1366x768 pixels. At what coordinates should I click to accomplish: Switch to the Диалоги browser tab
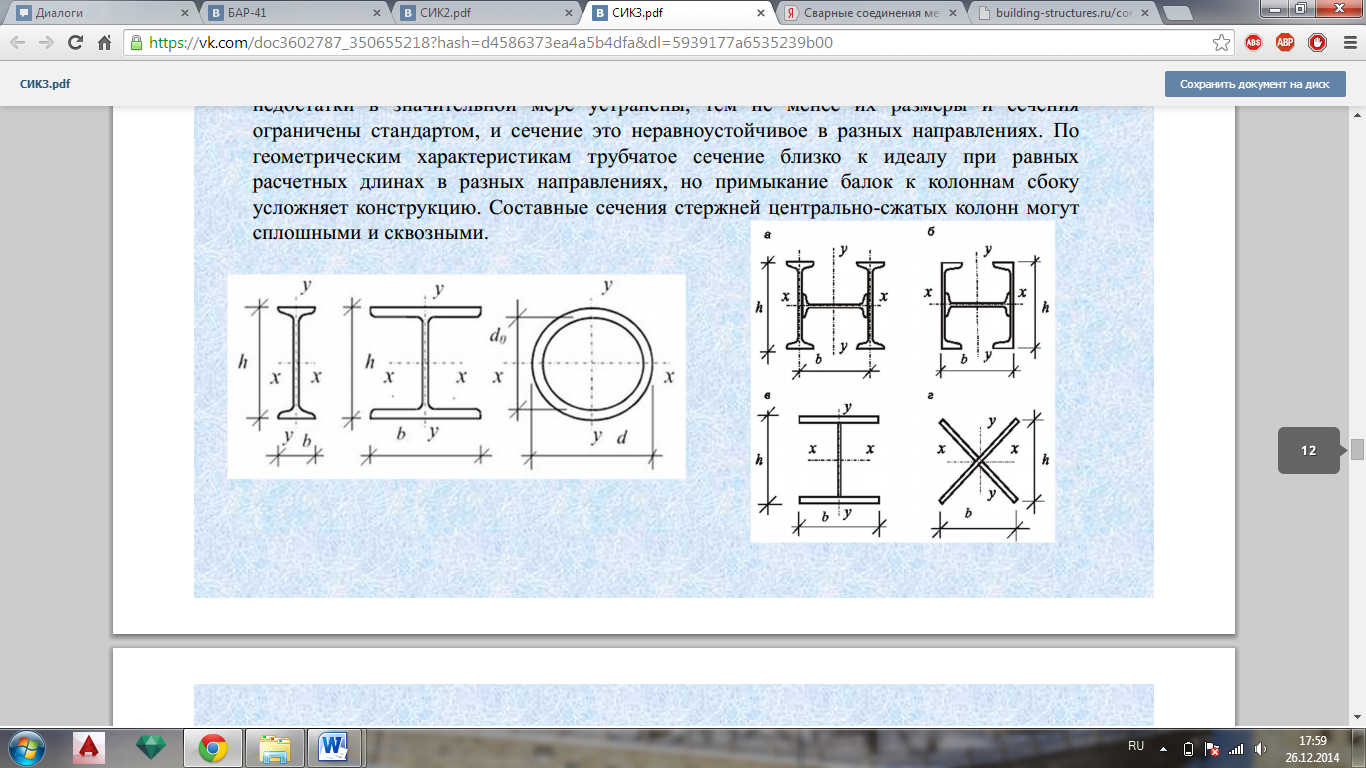click(100, 14)
